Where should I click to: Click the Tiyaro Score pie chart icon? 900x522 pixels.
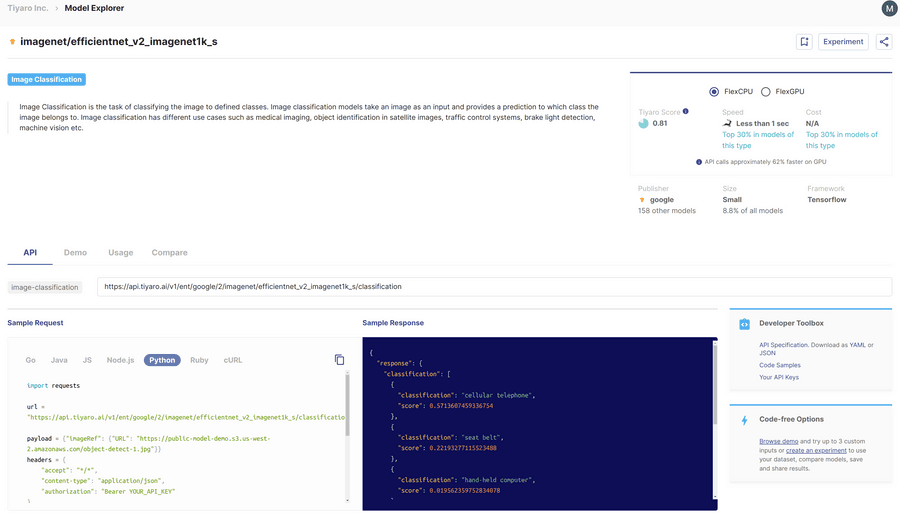(x=643, y=123)
